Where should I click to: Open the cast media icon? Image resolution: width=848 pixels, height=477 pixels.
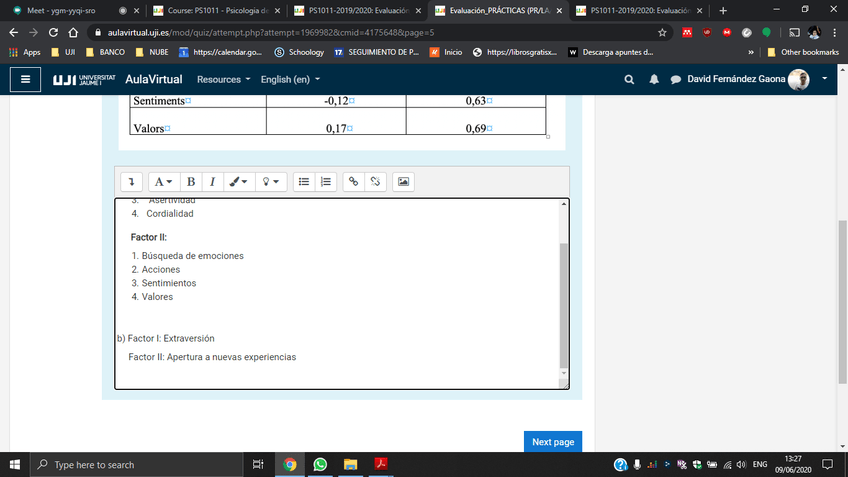(x=794, y=32)
